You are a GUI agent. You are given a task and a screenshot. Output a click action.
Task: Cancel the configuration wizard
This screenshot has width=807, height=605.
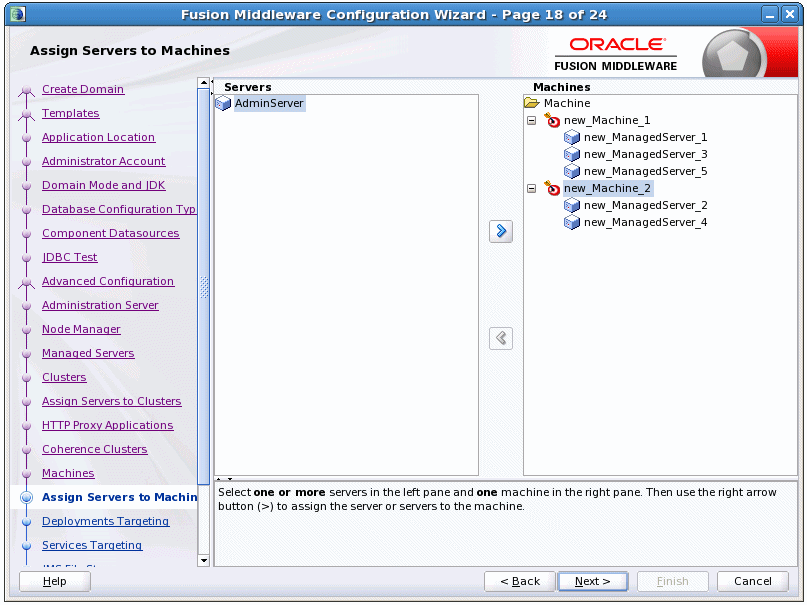pos(752,581)
